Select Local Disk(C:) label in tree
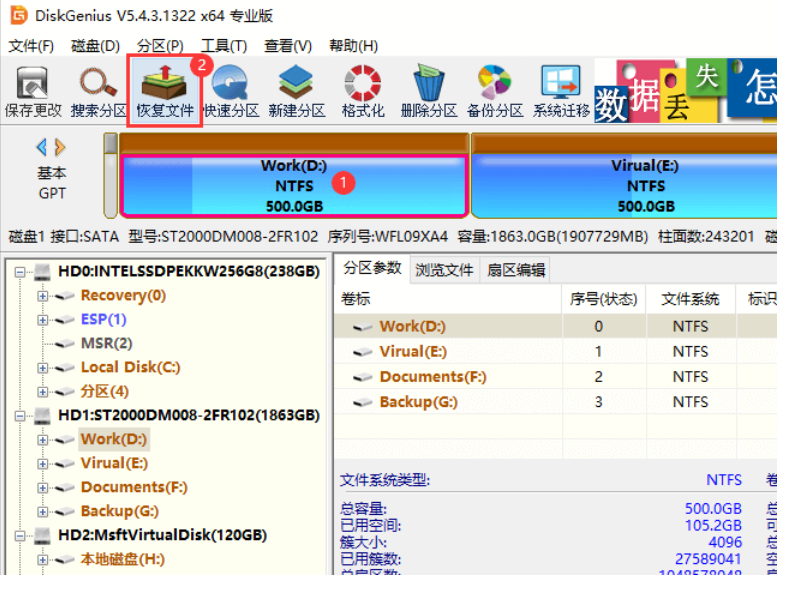 click(130, 367)
